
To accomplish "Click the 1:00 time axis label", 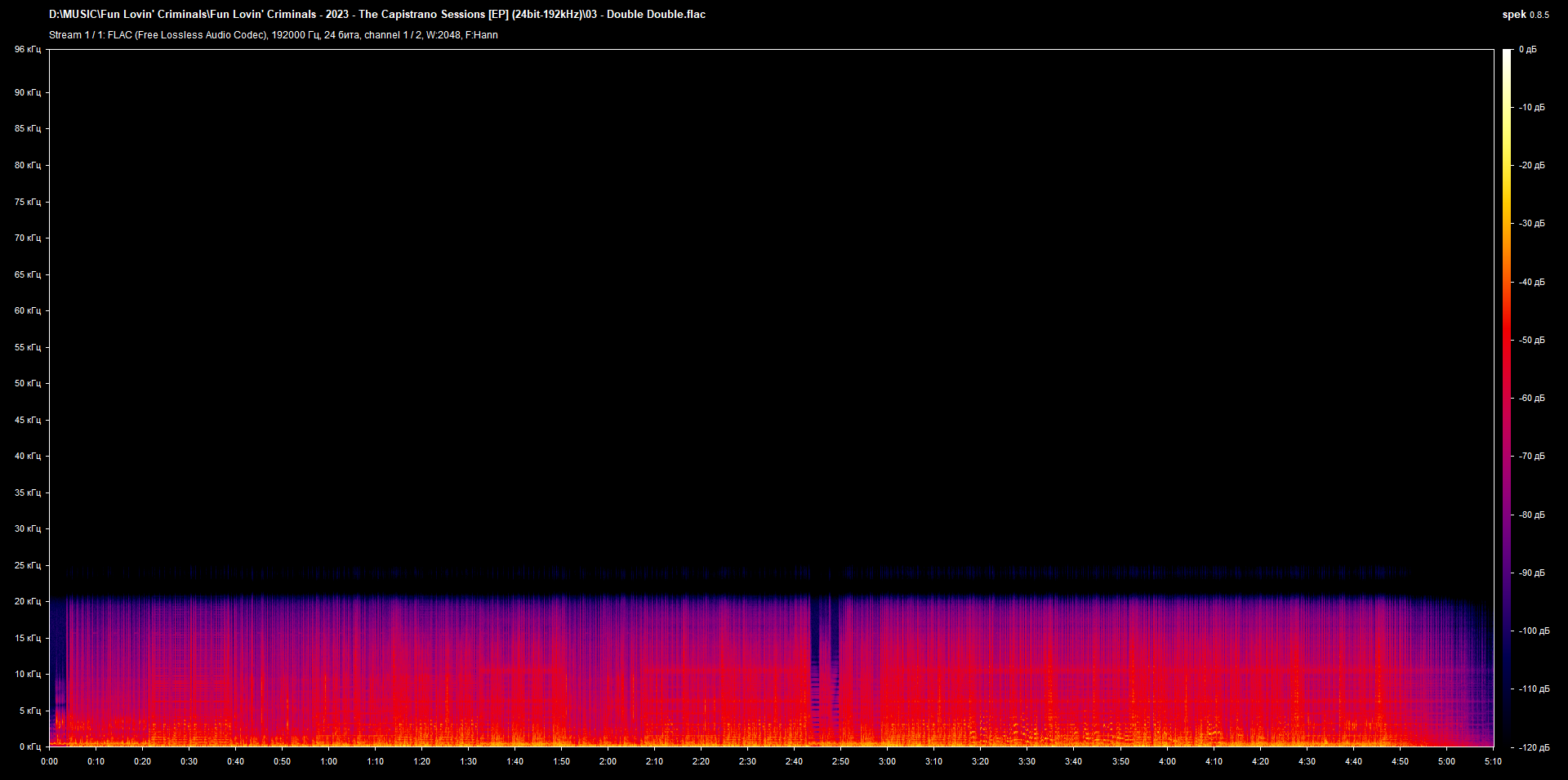I will [328, 761].
